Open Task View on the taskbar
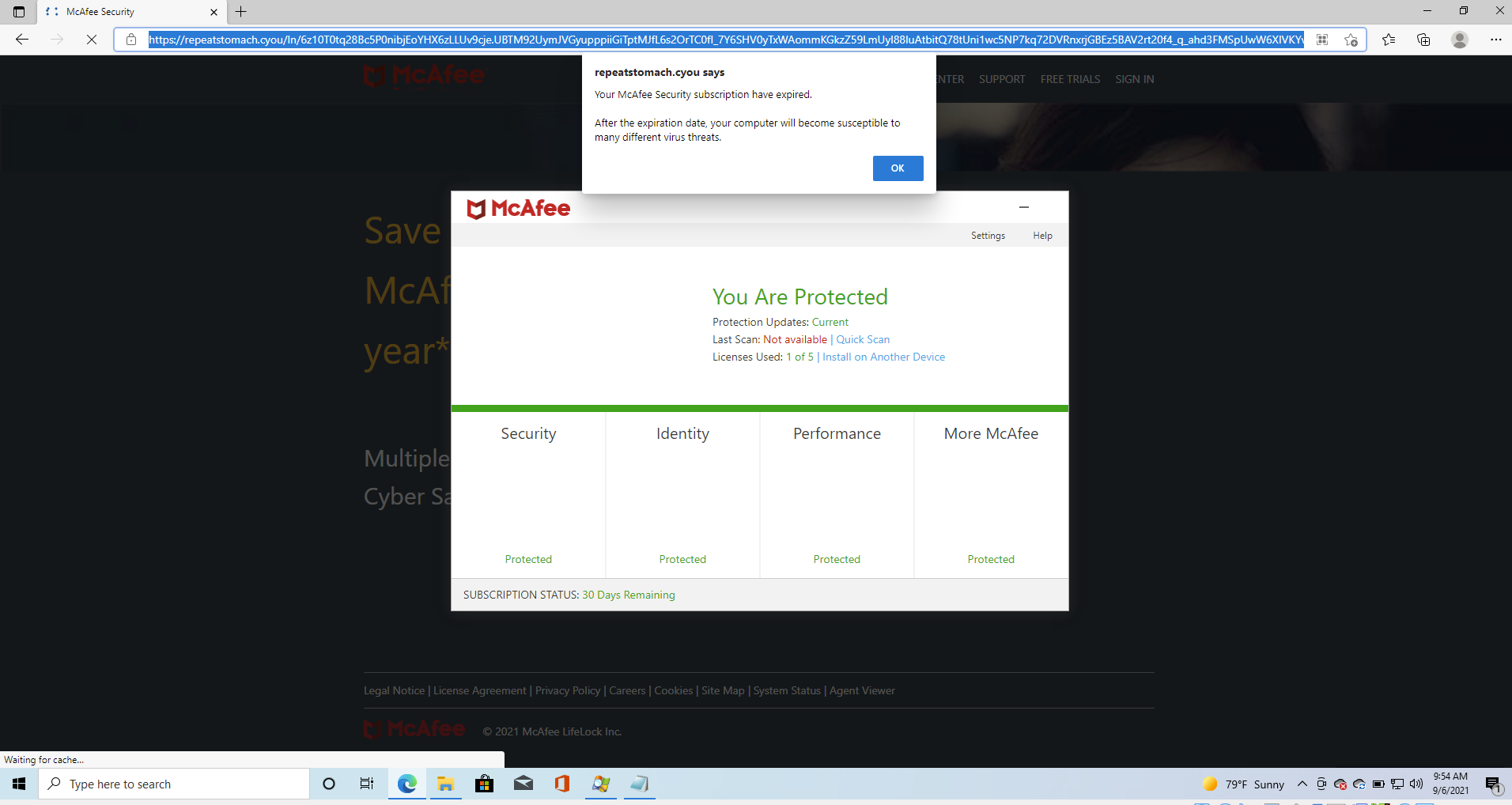The width and height of the screenshot is (1512, 805). coord(367,784)
